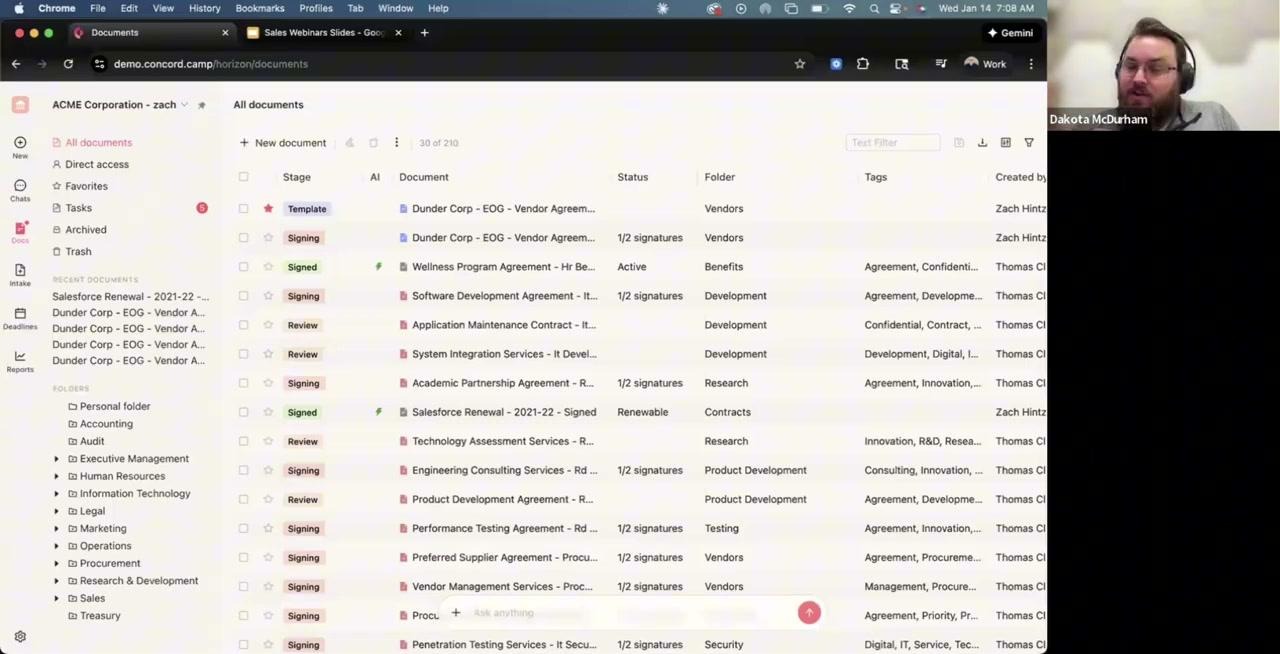The width and height of the screenshot is (1280, 654).
Task: Open the Personal folder
Action: 114,406
